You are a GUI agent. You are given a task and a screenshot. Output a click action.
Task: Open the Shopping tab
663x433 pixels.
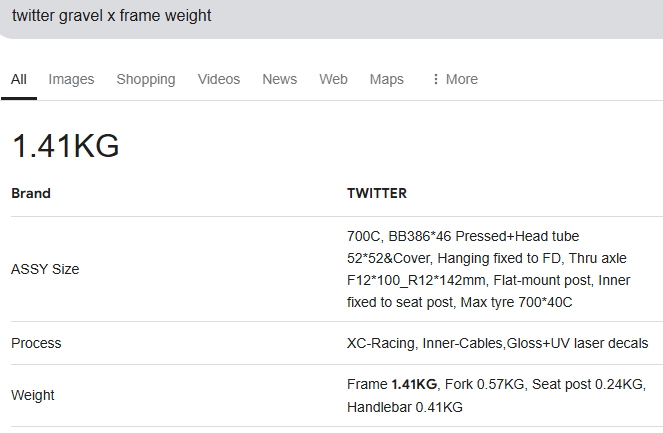[146, 79]
